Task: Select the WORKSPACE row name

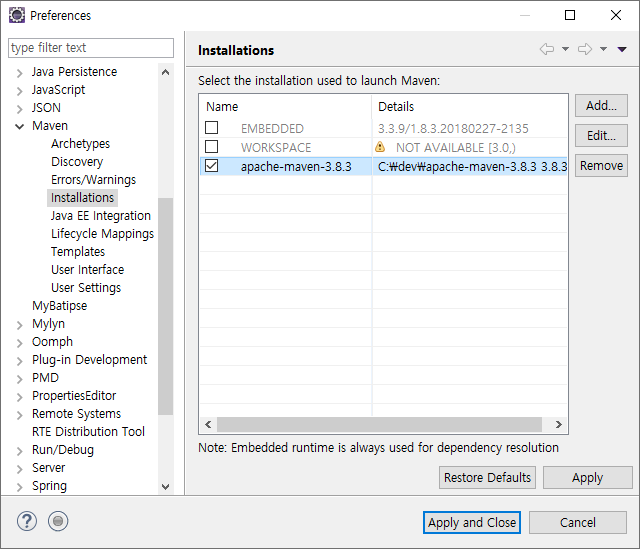Action: coord(276,147)
